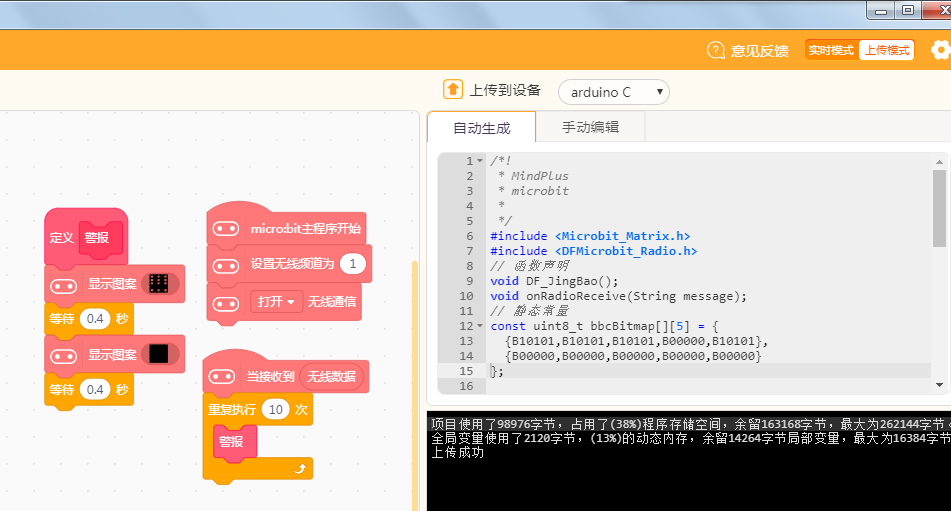951x511 pixels.
Task: Open first display pattern LED matrix picker
Action: tap(160, 284)
